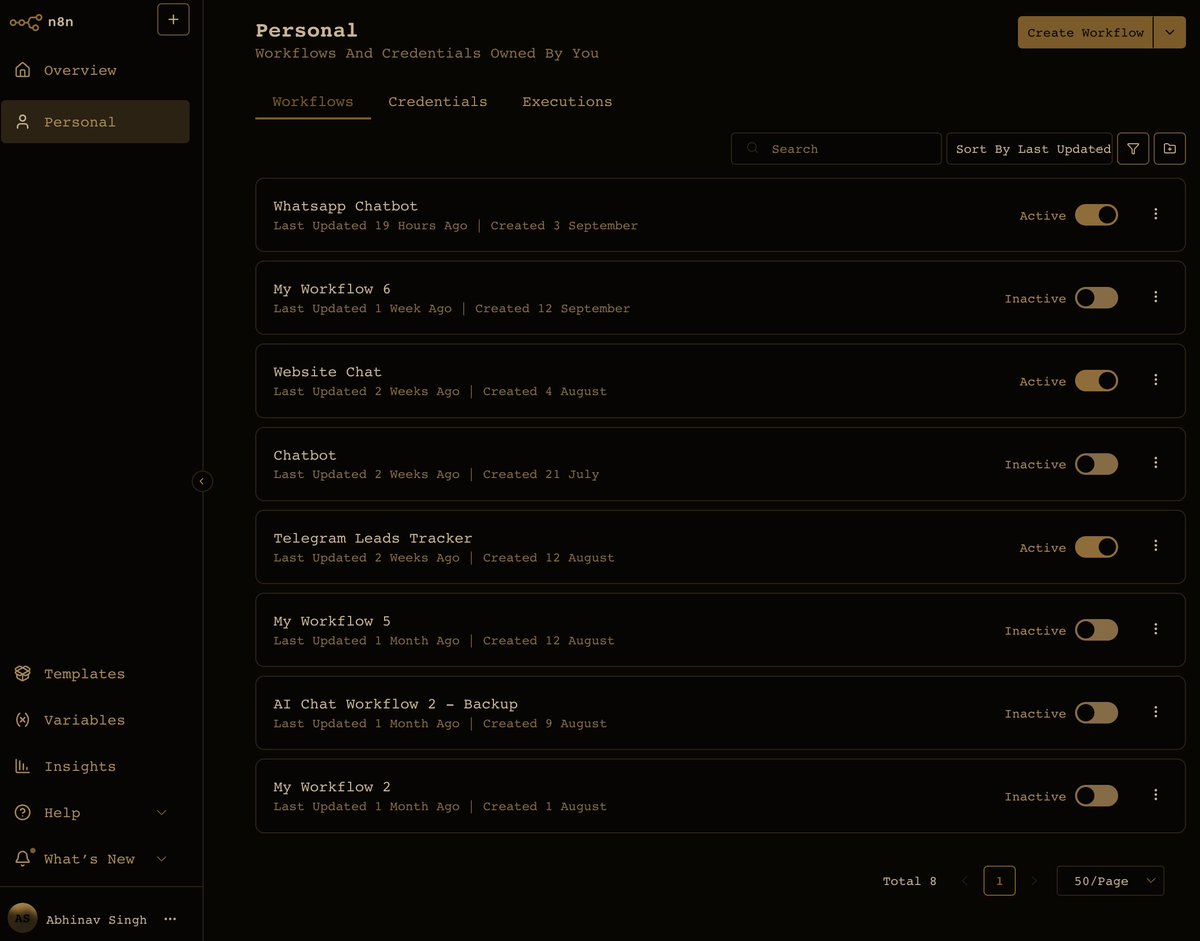Open the Website Chat workflow
The image size is (1200, 941).
pos(720,381)
